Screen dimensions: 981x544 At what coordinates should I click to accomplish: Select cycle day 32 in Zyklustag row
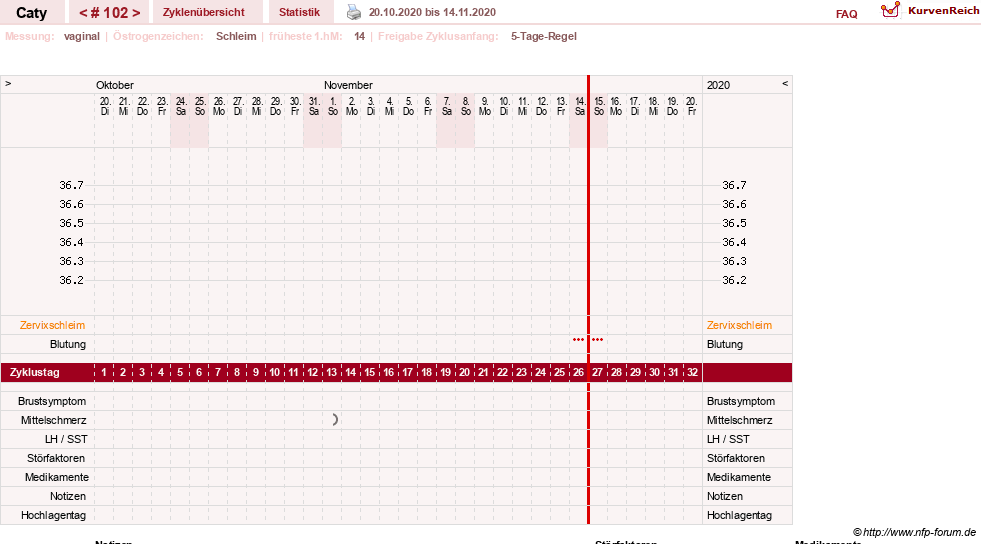coord(692,372)
